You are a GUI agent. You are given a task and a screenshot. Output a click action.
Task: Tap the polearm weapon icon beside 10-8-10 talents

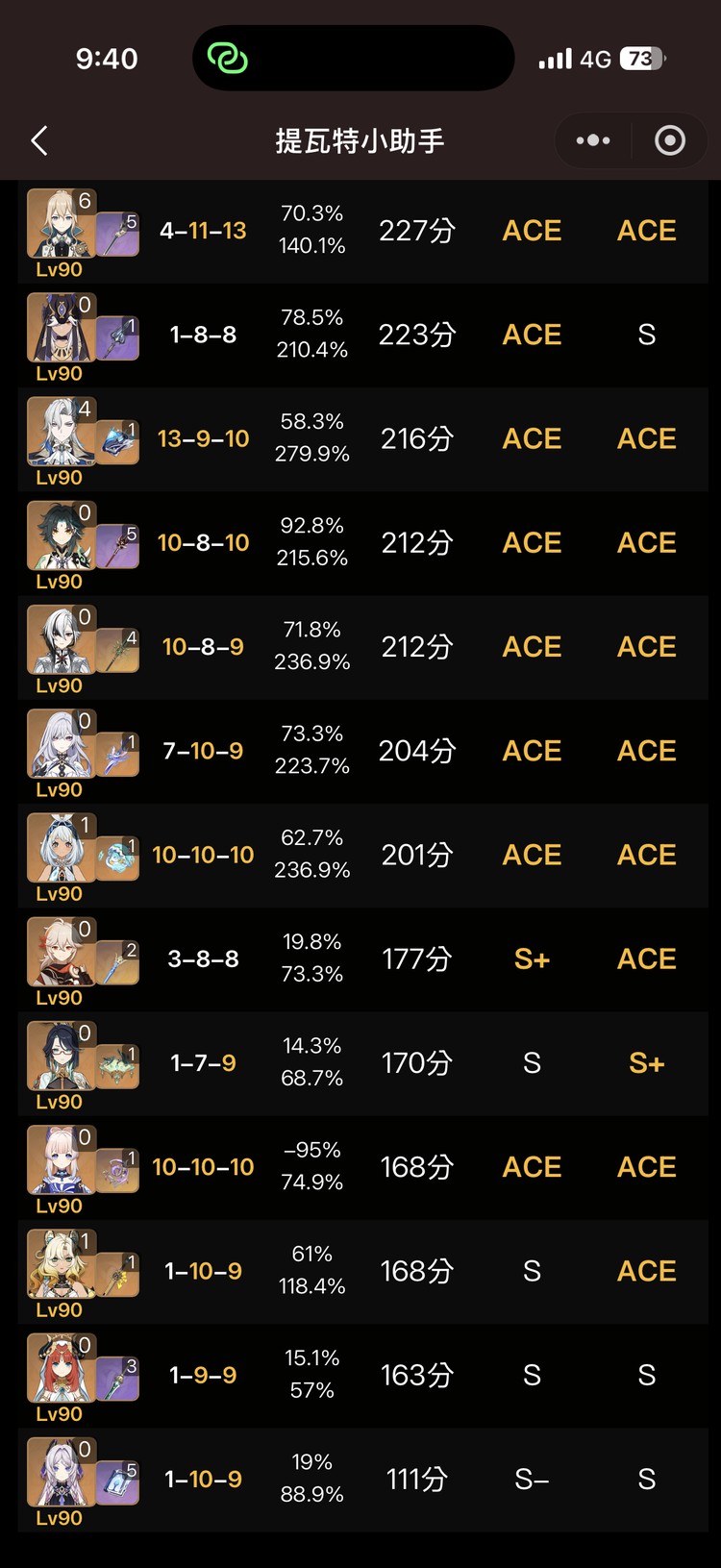click(x=117, y=546)
